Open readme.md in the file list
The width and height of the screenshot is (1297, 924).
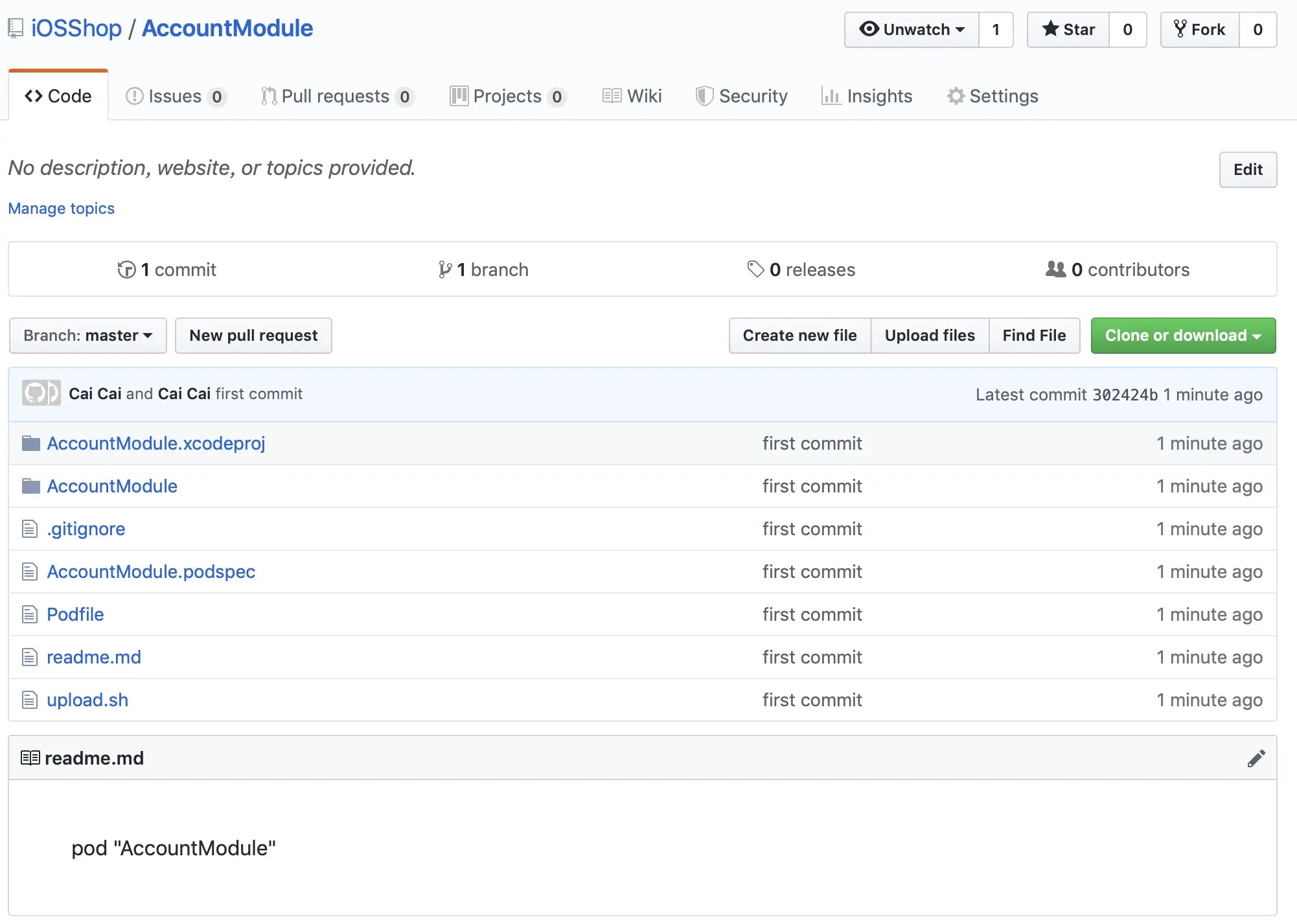click(x=94, y=657)
